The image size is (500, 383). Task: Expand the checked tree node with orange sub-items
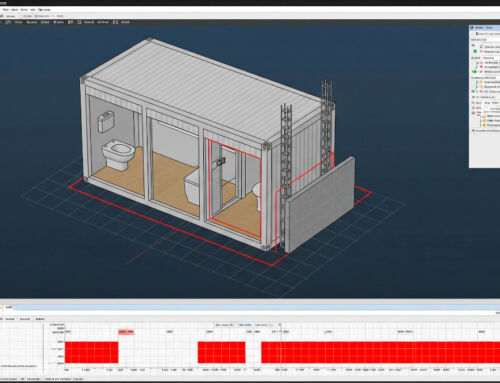(x=473, y=113)
